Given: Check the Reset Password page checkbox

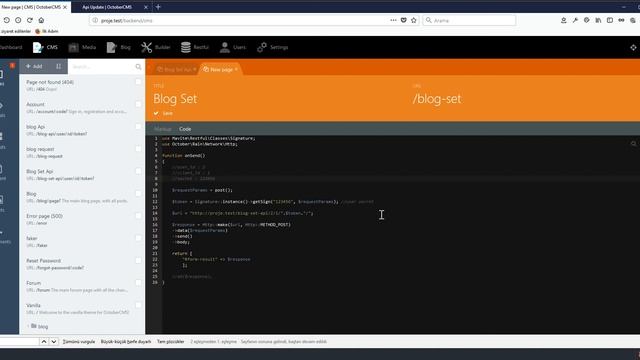Looking at the screenshot, I should 138,260.
